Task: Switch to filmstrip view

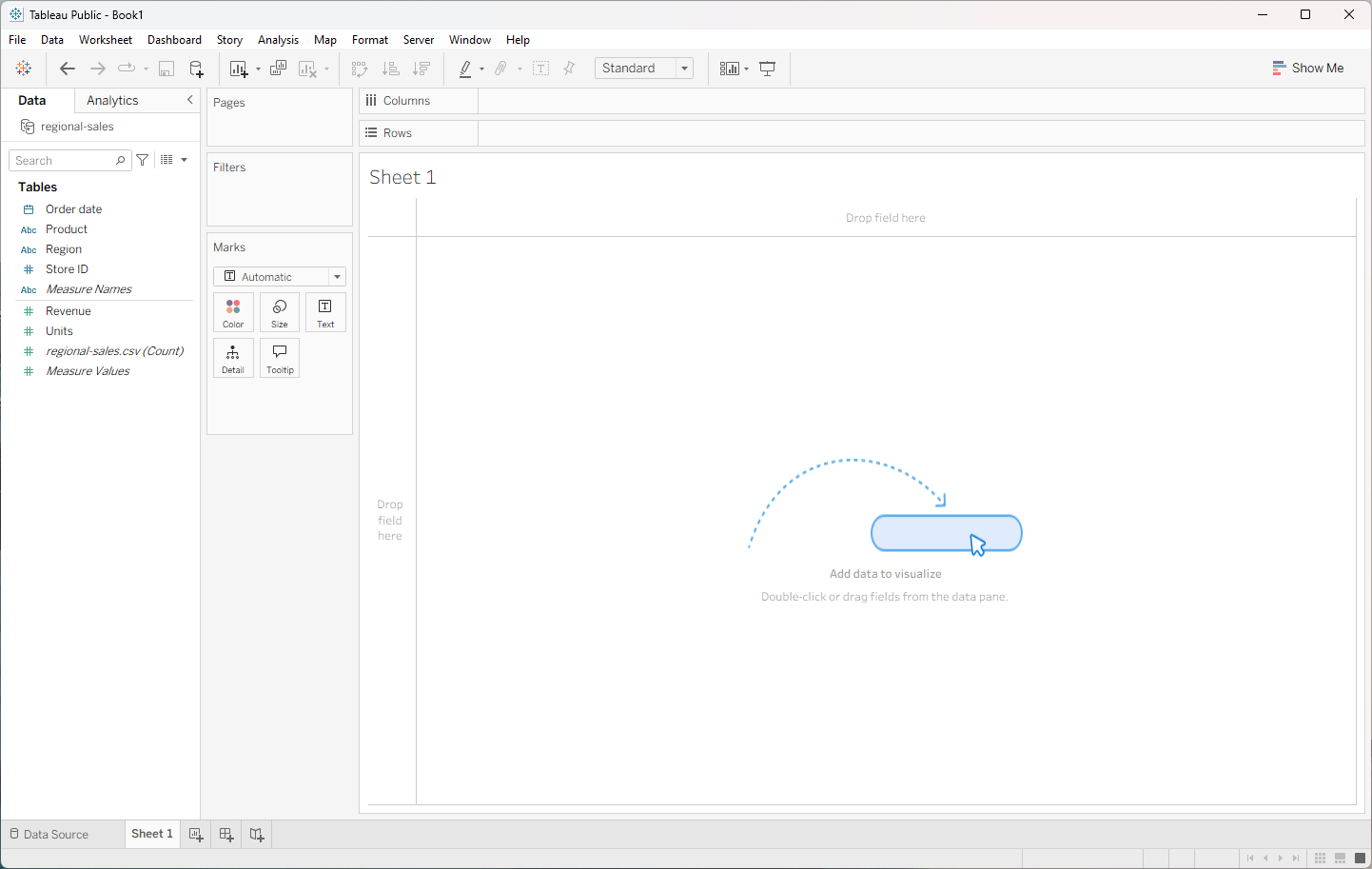Action: coord(1340,859)
